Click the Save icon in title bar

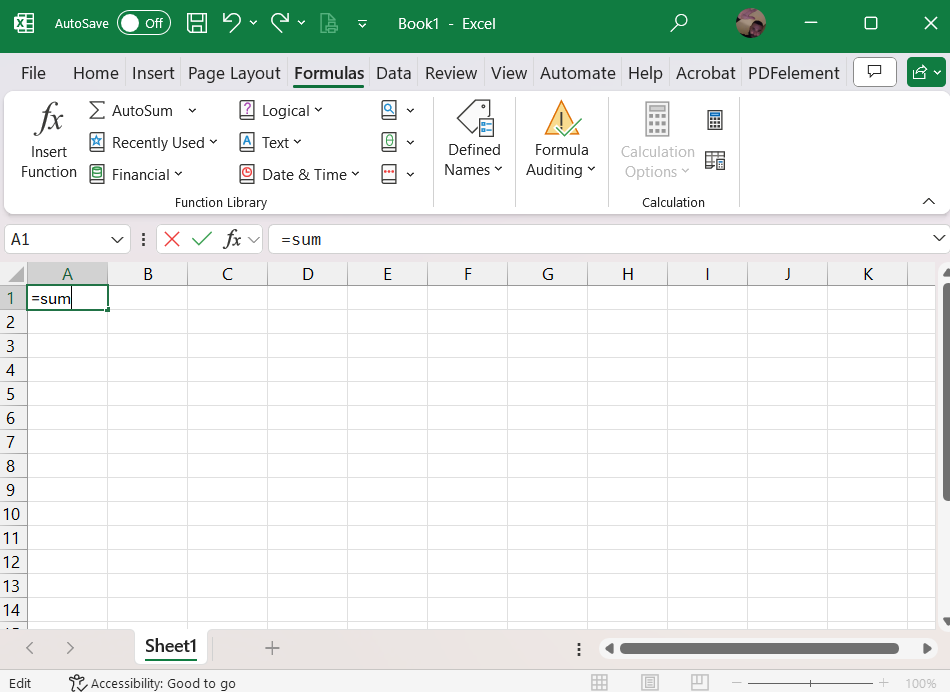point(197,23)
